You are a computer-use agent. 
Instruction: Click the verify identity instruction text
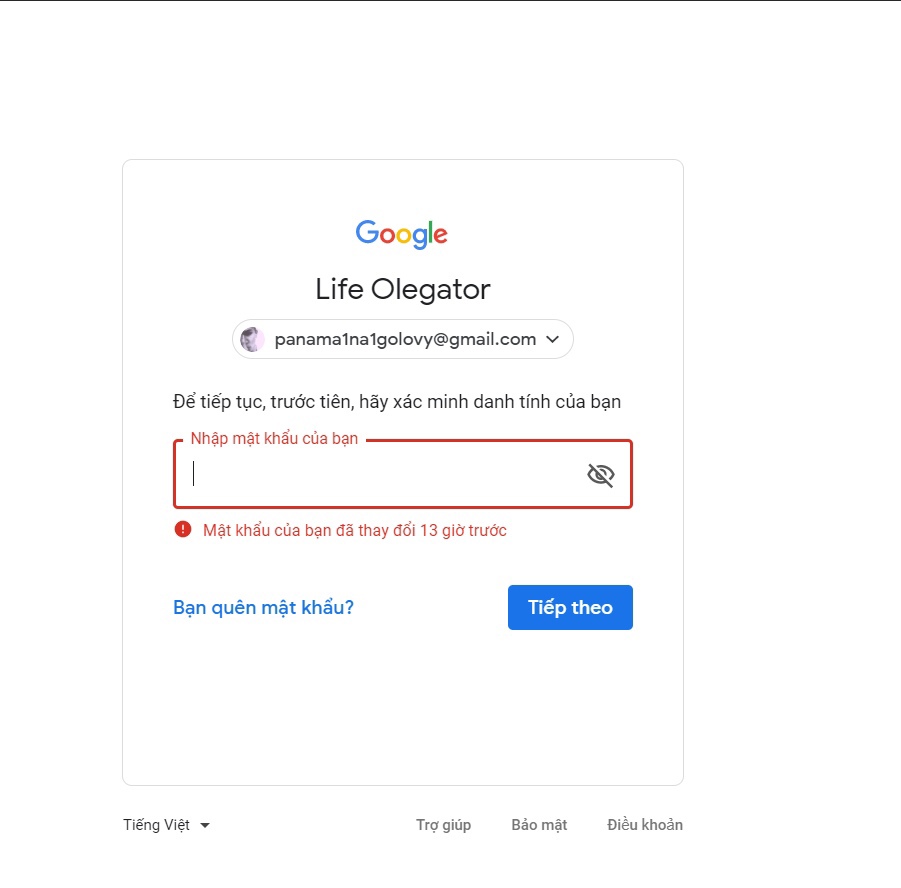tap(396, 402)
